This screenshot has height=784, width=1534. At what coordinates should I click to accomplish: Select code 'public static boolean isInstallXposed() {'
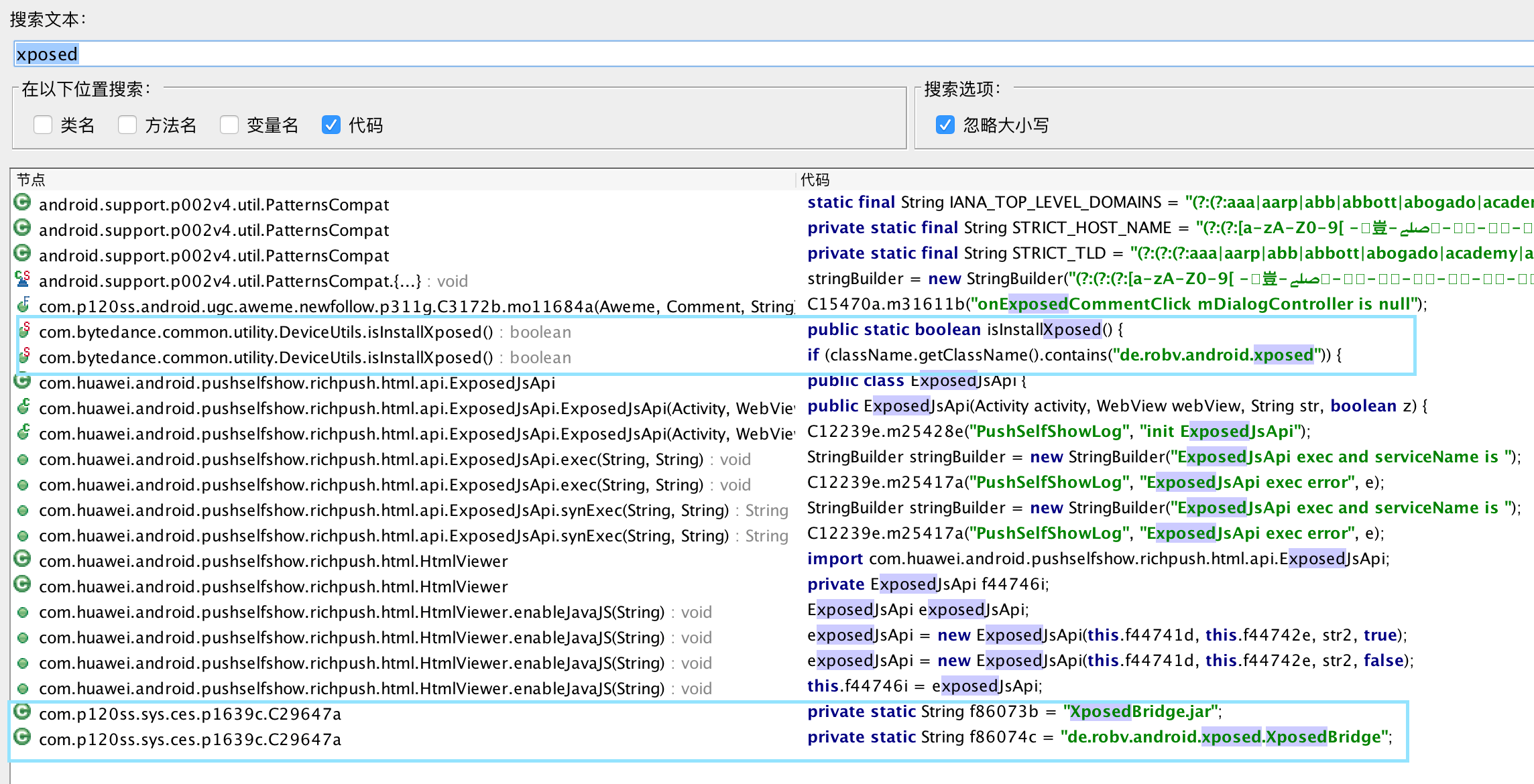(x=965, y=330)
